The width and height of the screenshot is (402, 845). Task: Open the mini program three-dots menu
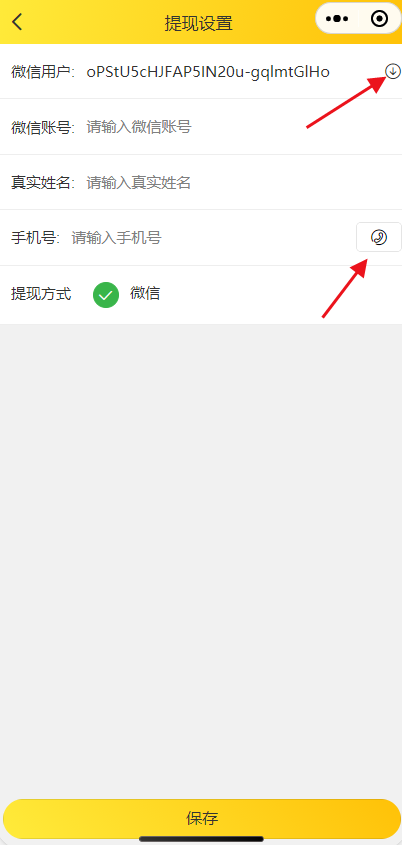pos(337,19)
